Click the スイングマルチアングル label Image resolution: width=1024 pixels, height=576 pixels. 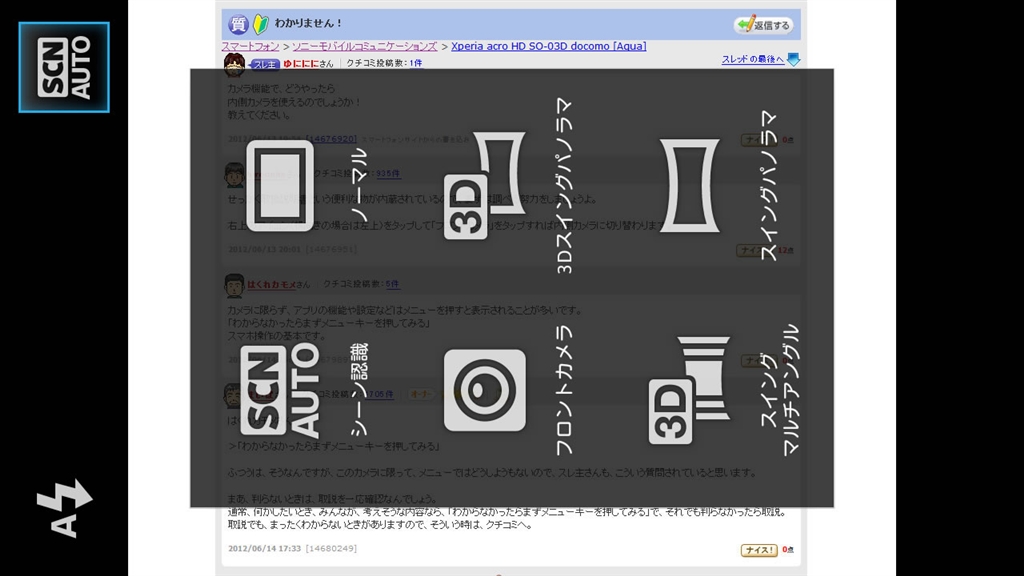(x=780, y=391)
